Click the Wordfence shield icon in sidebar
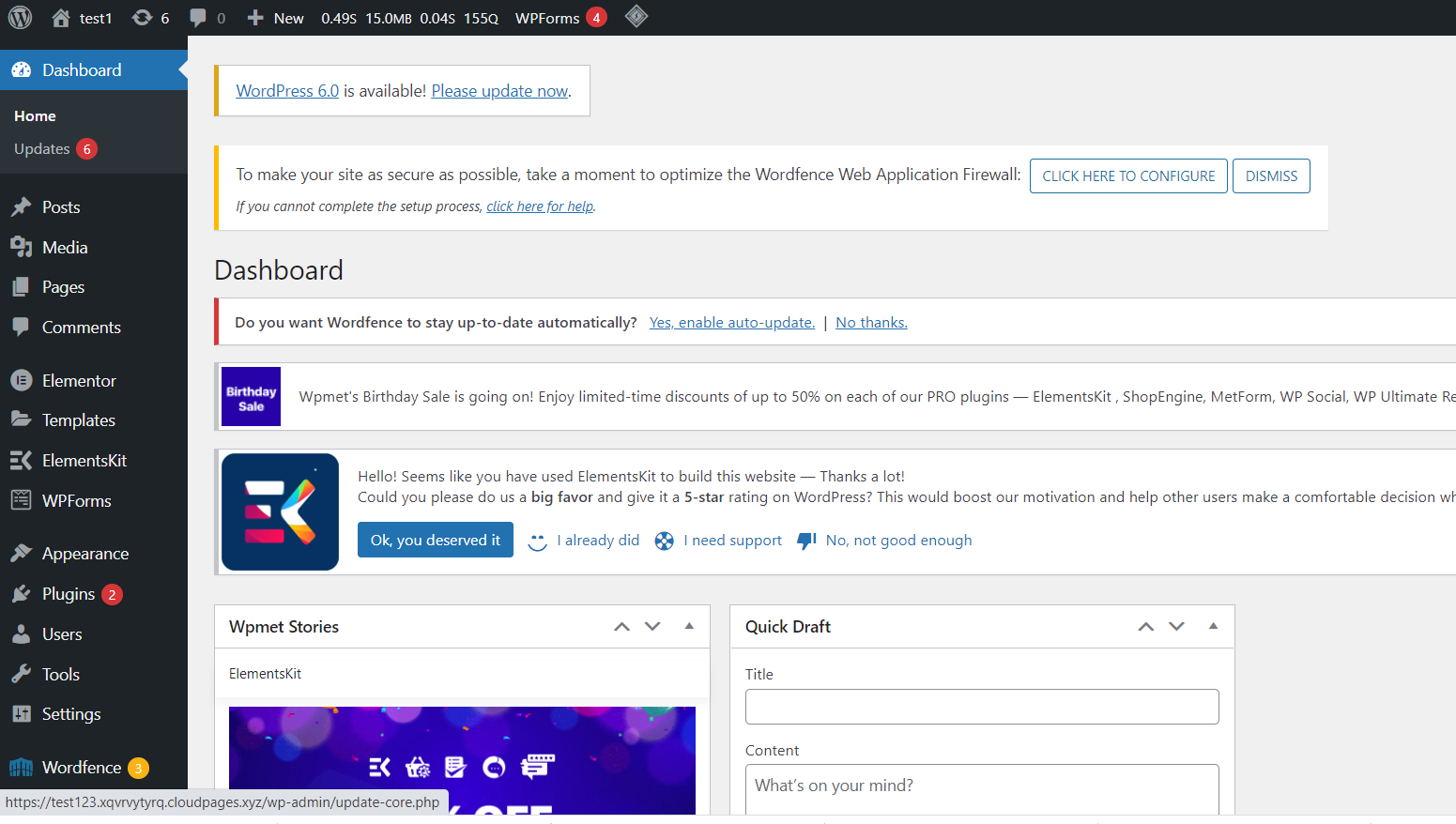 22,768
